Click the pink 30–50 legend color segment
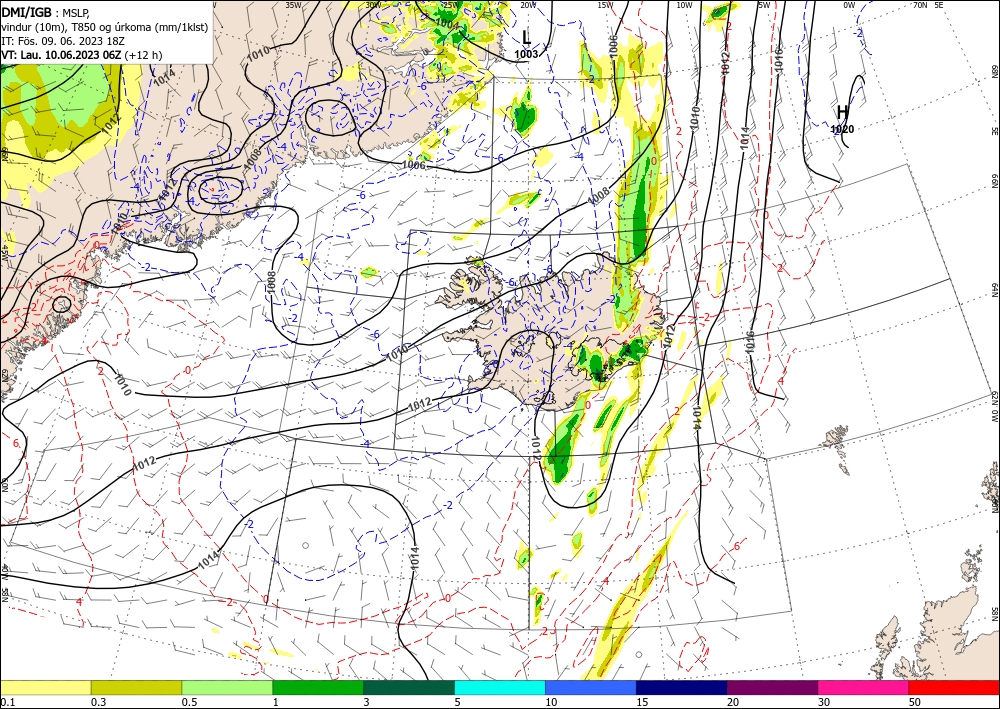 tap(864, 687)
